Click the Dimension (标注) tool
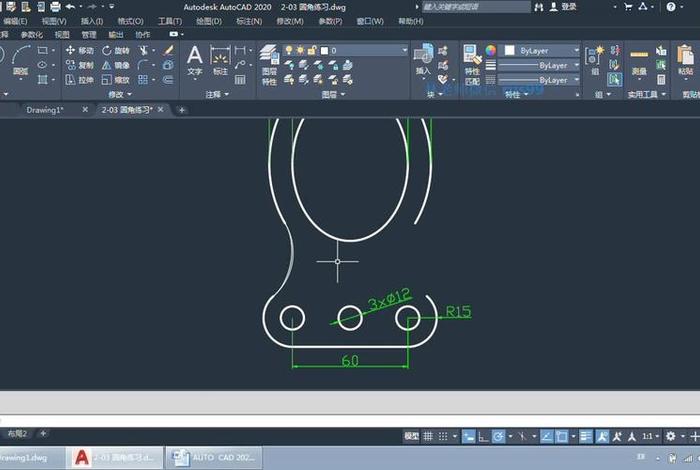Image resolution: width=700 pixels, height=470 pixels. click(x=220, y=60)
